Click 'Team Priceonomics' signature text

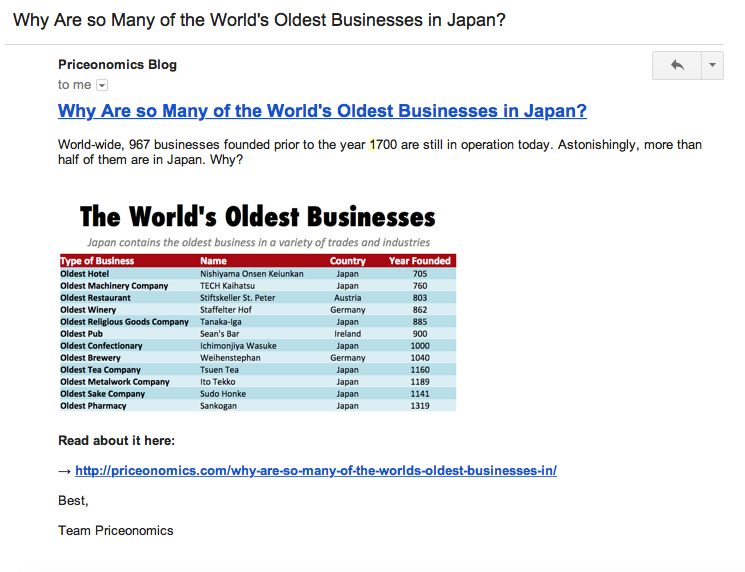[x=115, y=530]
